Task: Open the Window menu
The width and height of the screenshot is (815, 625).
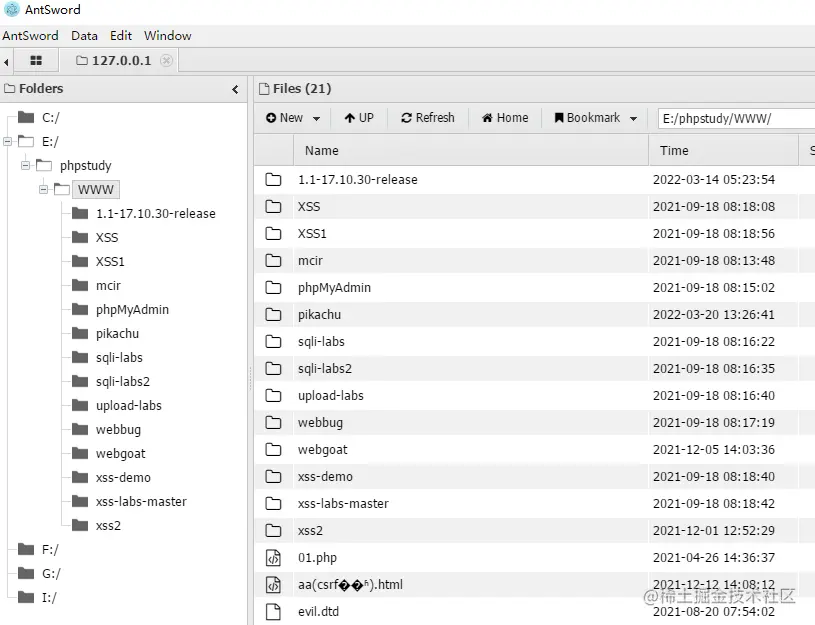Action: point(167,36)
